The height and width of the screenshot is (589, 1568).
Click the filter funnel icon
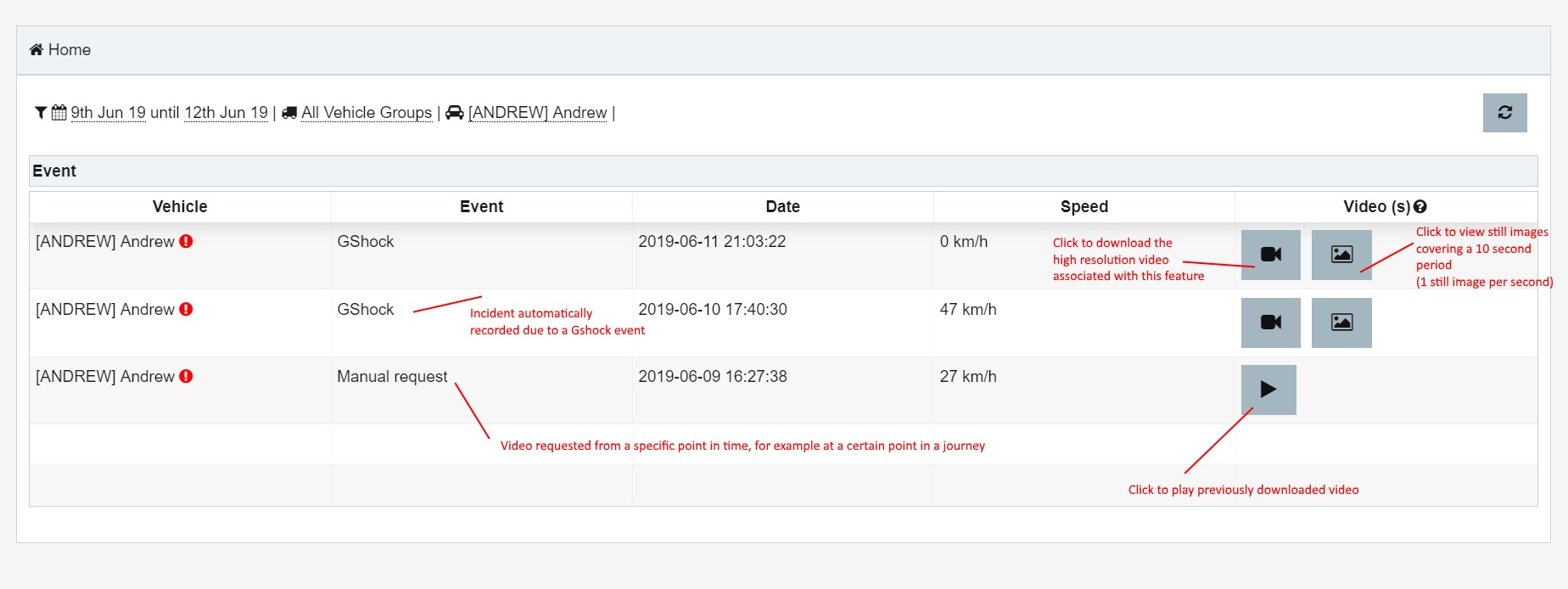pyautogui.click(x=41, y=113)
